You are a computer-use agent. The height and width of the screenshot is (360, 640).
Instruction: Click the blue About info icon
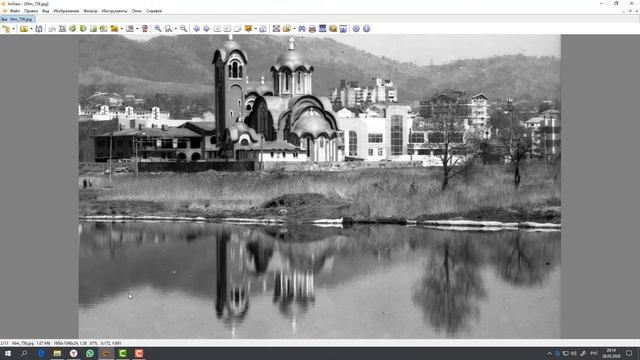click(x=367, y=29)
